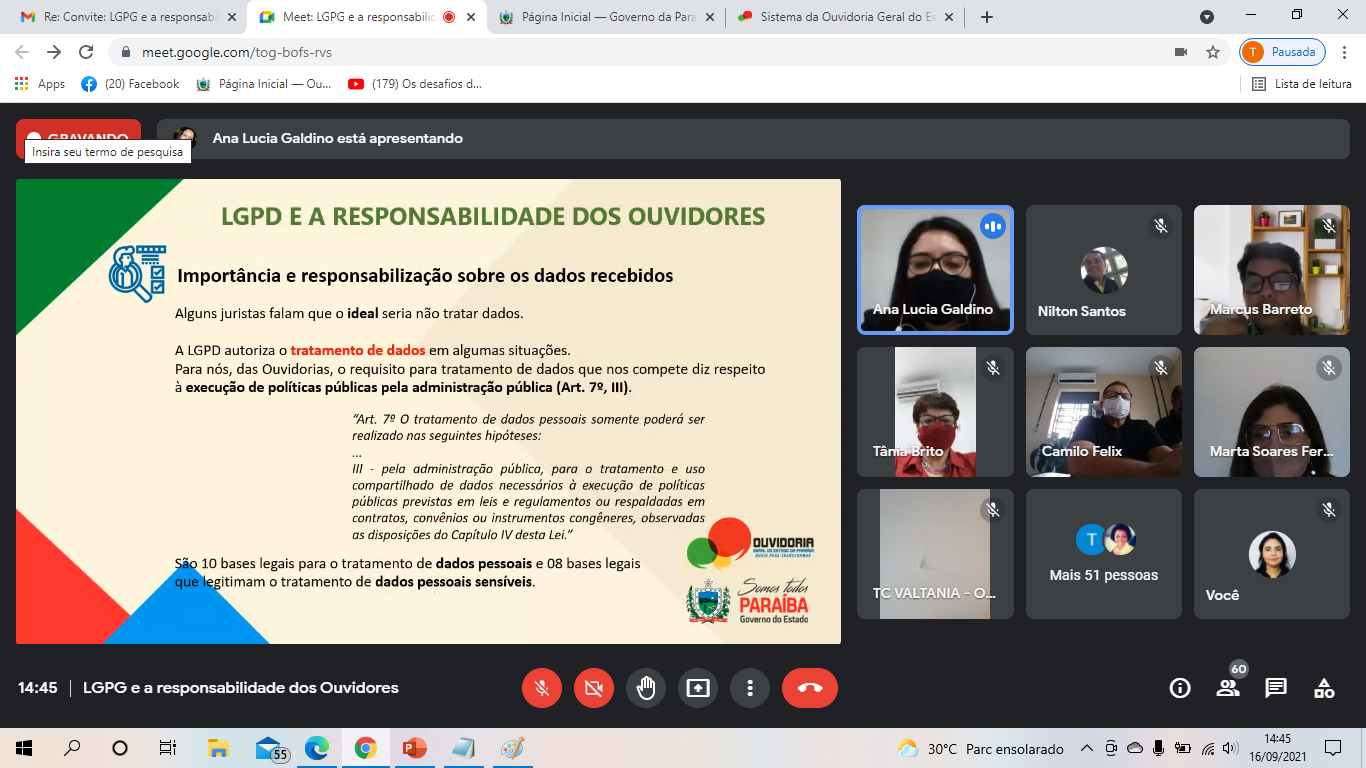Open meeting details info icon
This screenshot has width=1366, height=768.
(1180, 688)
